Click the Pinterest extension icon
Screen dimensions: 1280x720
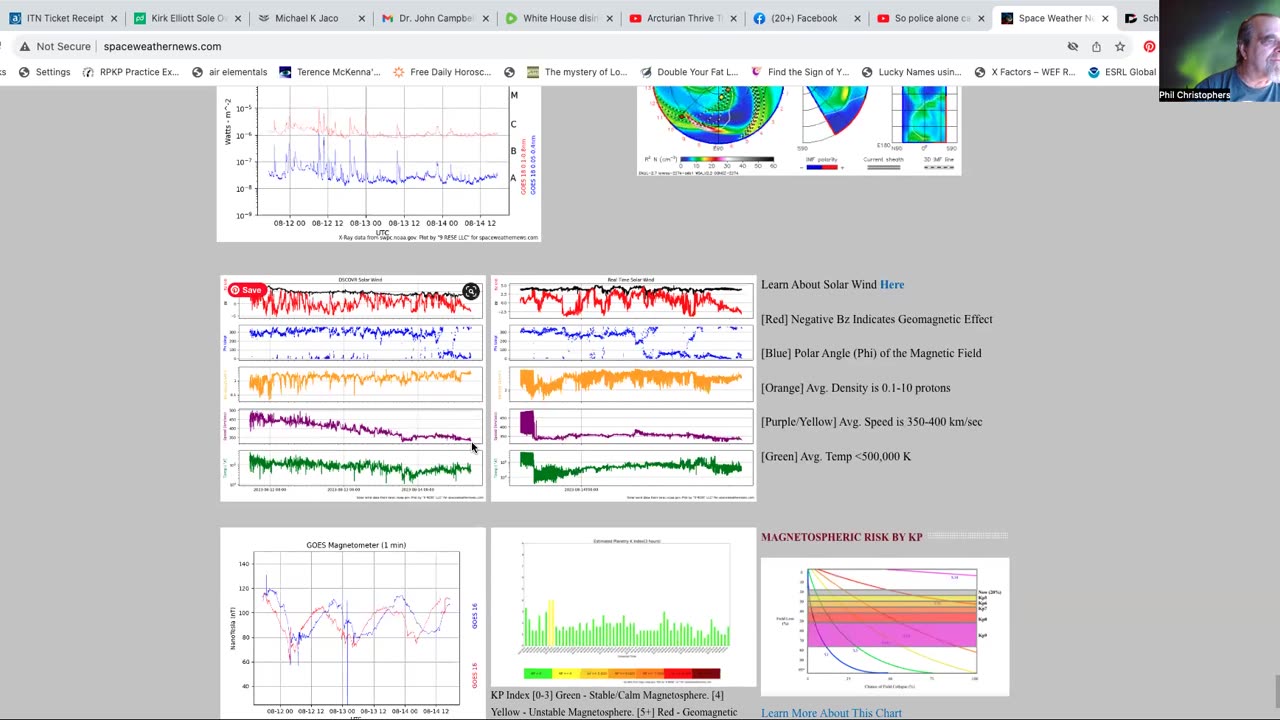point(1150,46)
